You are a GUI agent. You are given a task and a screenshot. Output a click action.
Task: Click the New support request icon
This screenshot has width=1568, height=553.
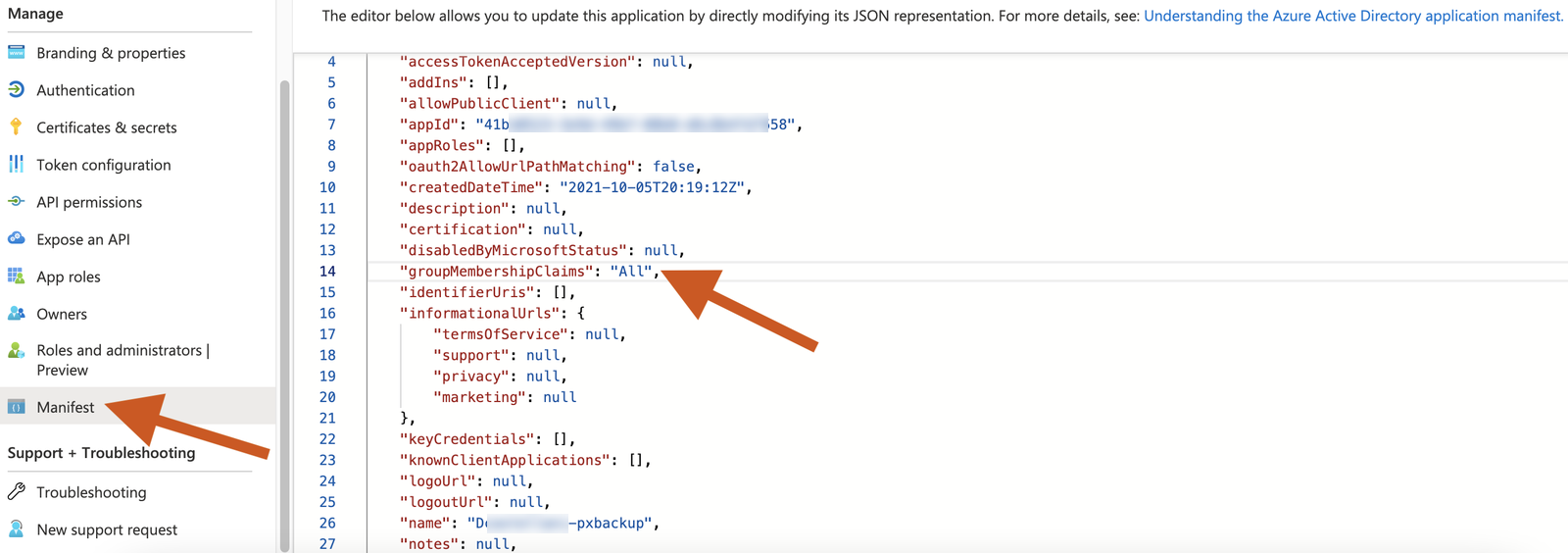17,528
